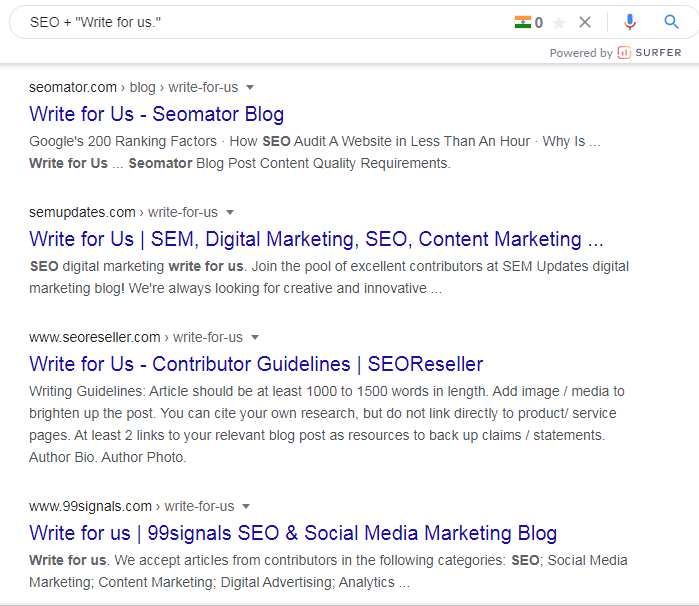699x606 pixels.
Task: Open the SEM, Digital Marketing result title
Action: tap(316, 239)
